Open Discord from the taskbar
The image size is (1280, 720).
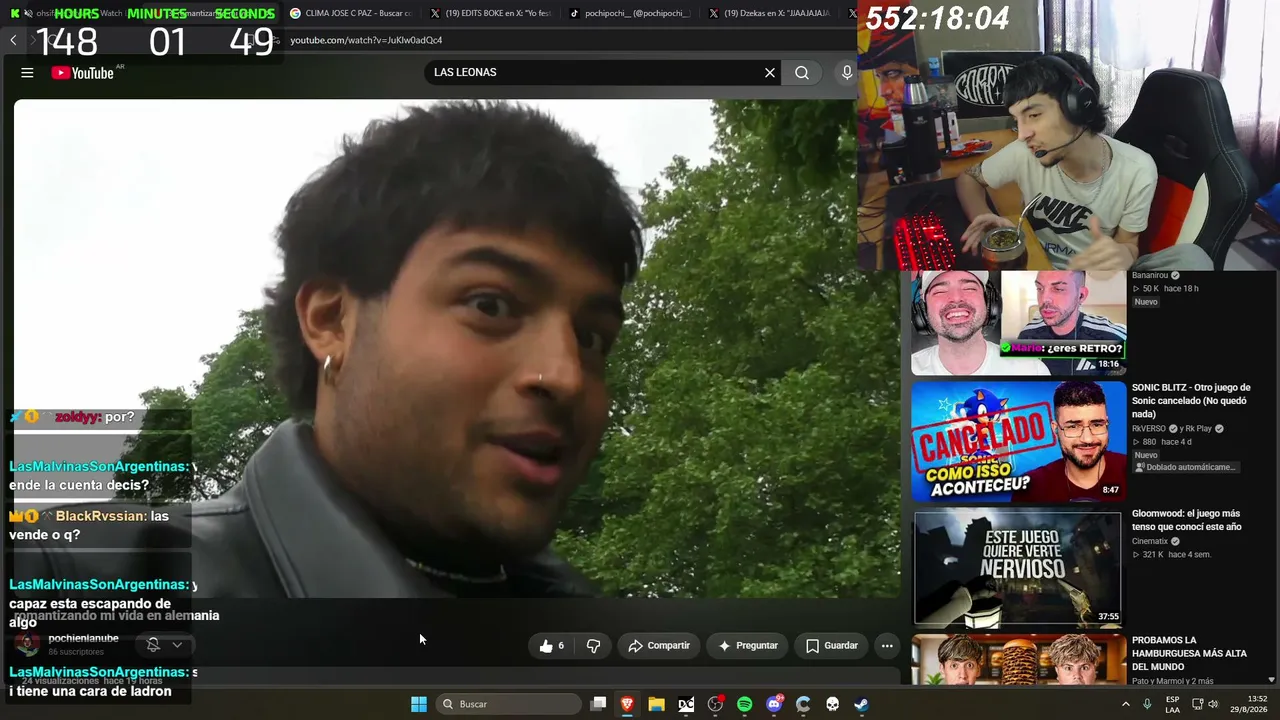[774, 704]
